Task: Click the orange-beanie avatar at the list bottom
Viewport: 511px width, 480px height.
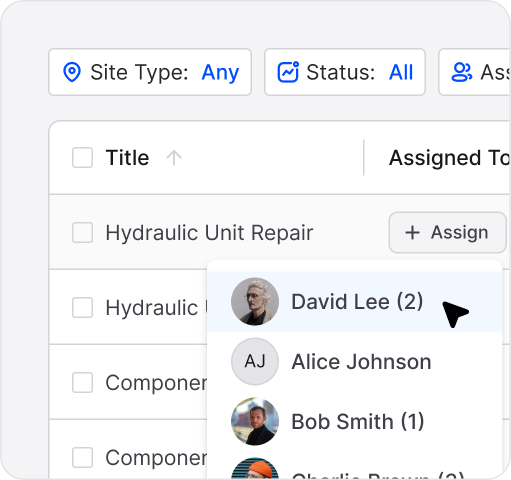Action: (x=255, y=468)
